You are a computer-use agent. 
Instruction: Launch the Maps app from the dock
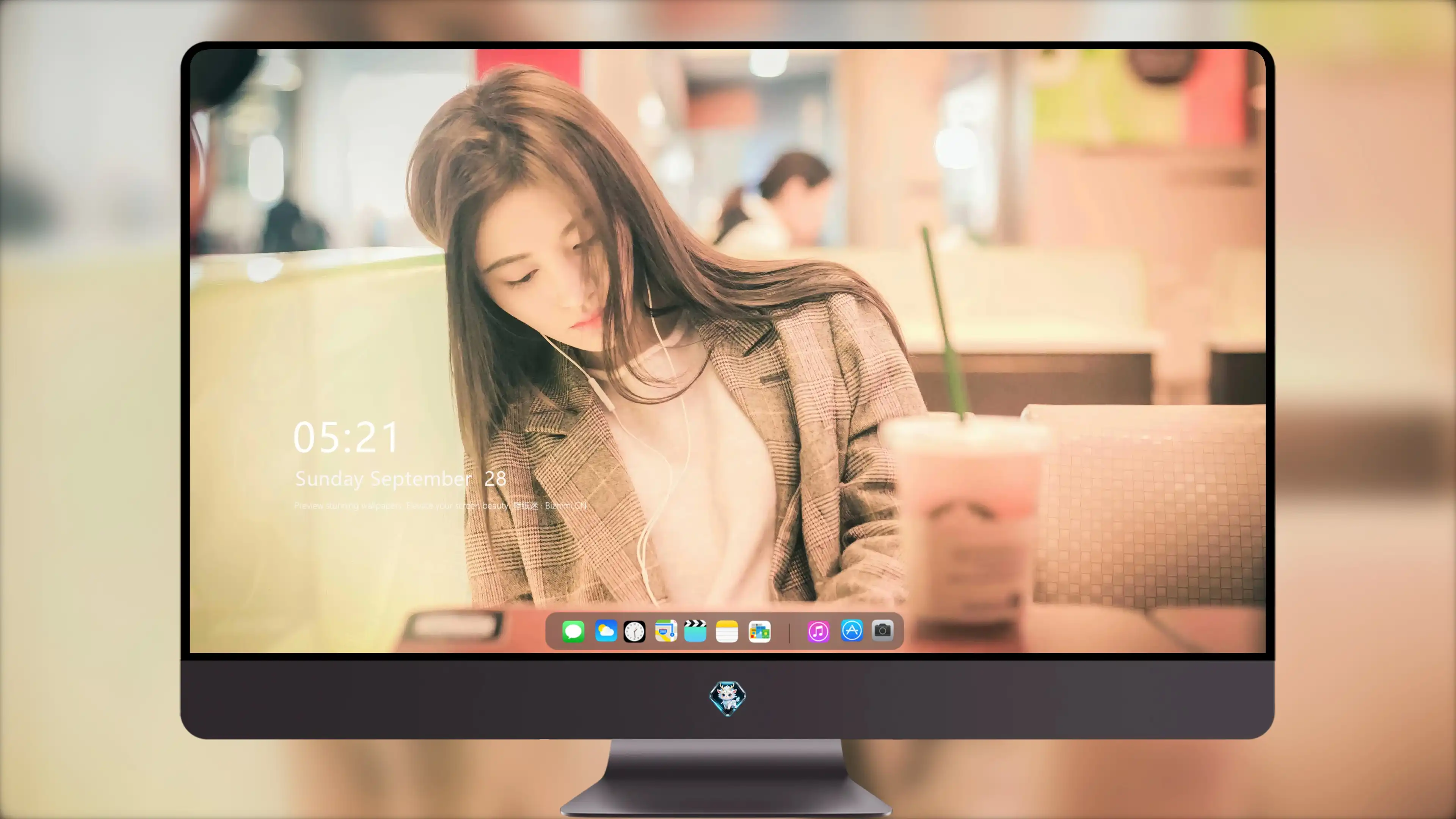pyautogui.click(x=666, y=631)
